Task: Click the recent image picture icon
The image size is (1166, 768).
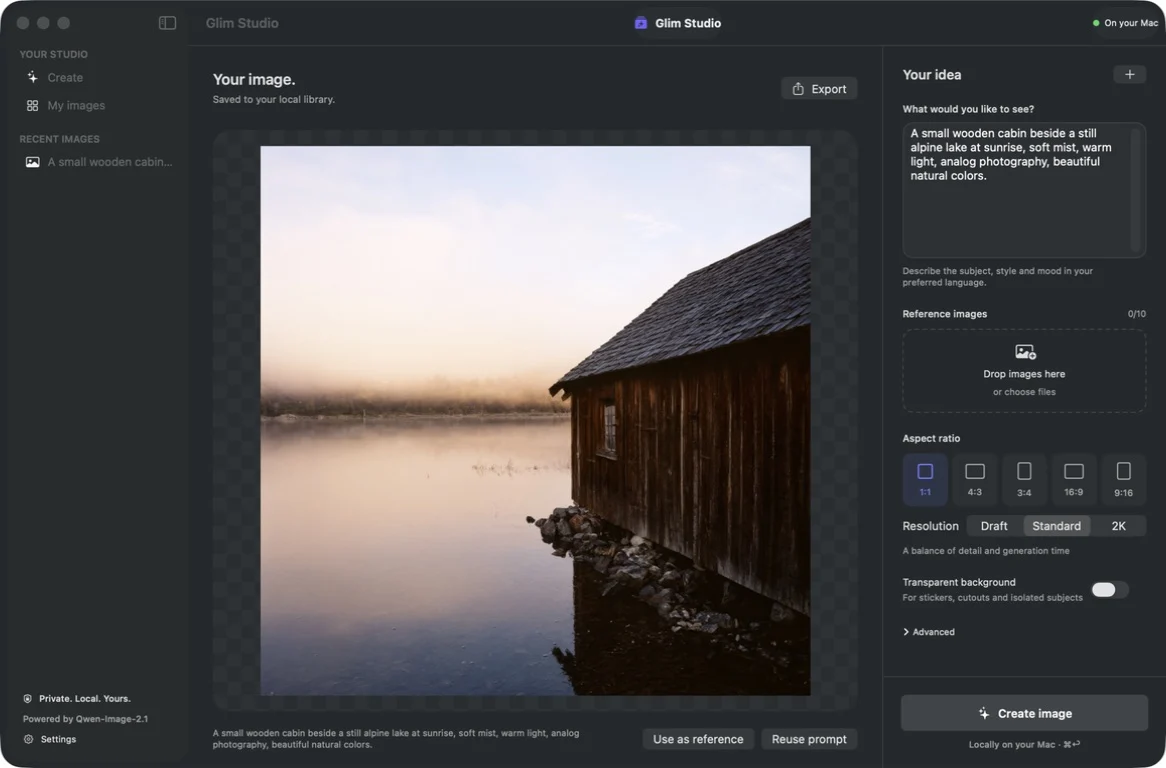Action: tap(33, 162)
